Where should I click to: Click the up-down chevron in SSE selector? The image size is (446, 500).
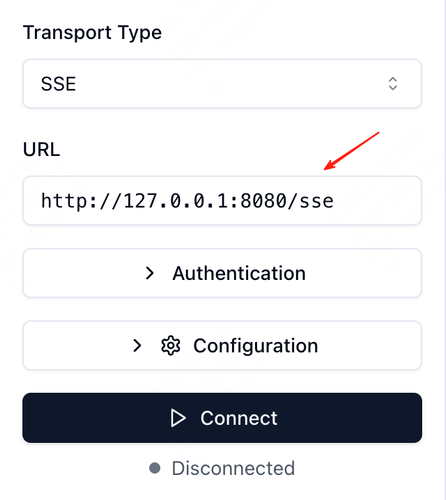393,84
